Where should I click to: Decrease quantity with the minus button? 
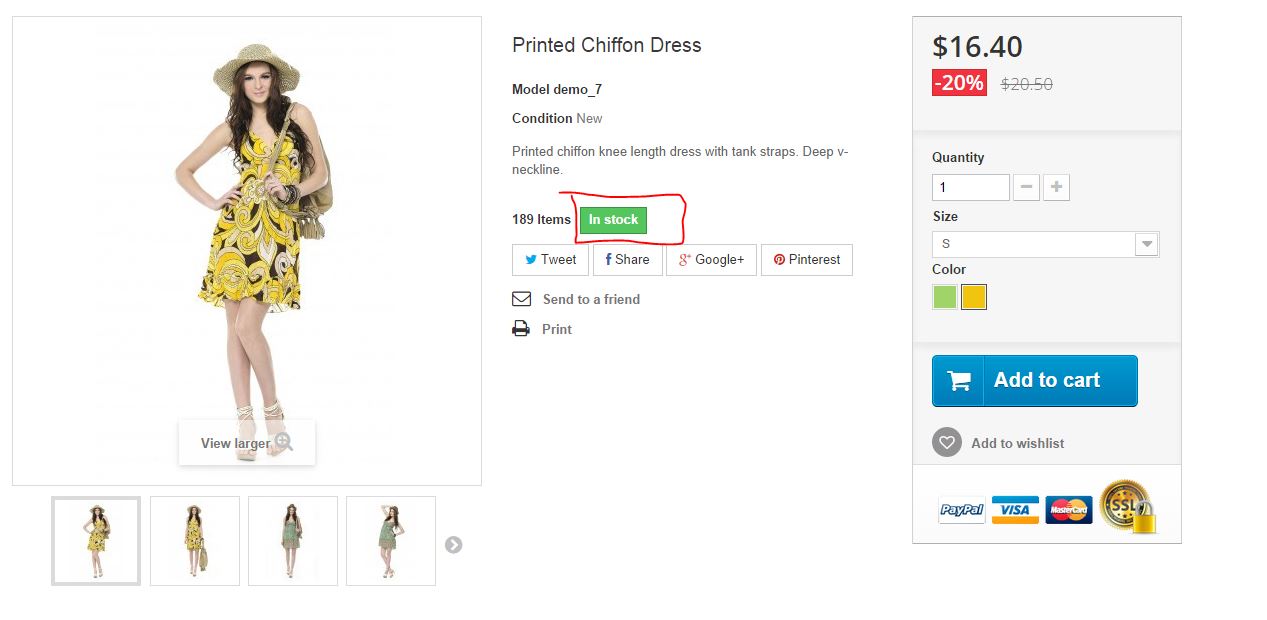1026,187
